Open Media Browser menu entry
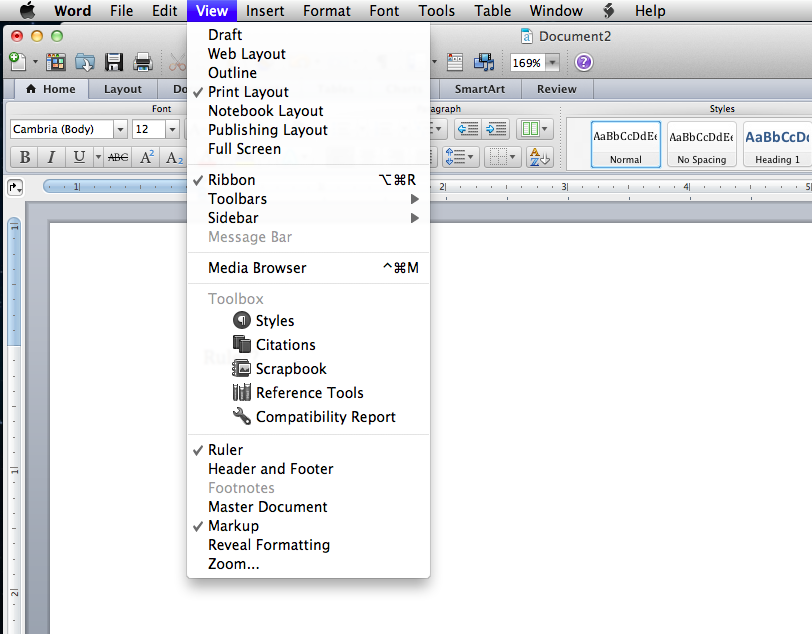812x634 pixels. click(308, 268)
